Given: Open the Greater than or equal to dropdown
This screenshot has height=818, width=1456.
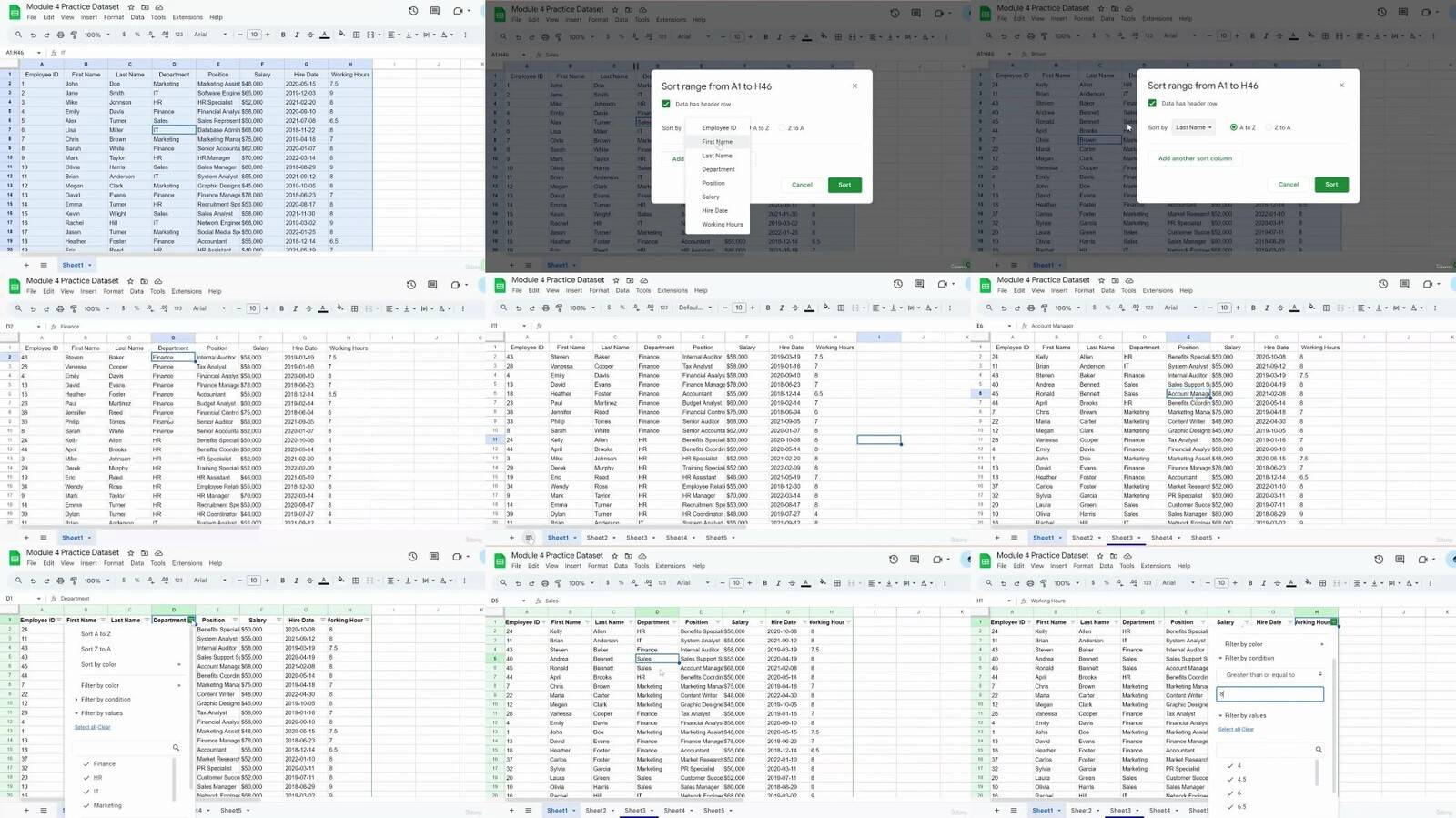Looking at the screenshot, I should pyautogui.click(x=1270, y=675).
